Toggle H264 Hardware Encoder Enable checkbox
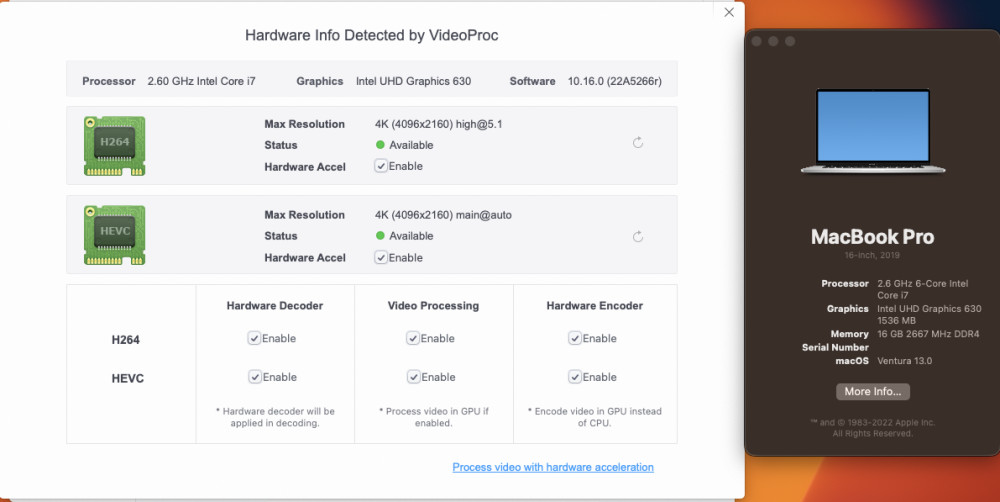 pyautogui.click(x=575, y=338)
